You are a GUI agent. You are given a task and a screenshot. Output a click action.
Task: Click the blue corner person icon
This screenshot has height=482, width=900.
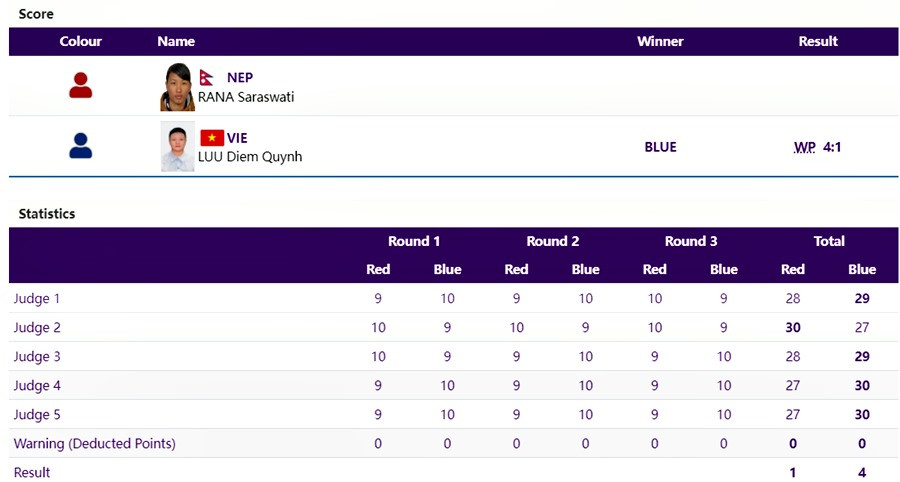(81, 146)
